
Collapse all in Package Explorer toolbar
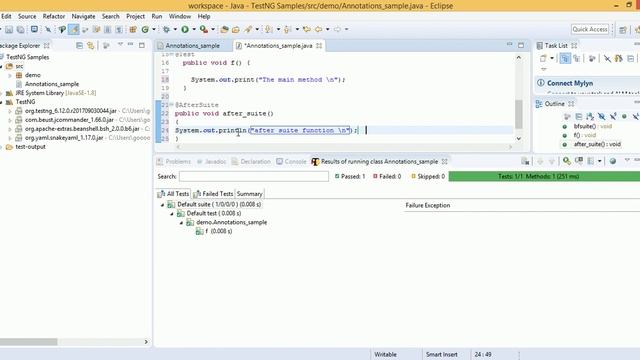coord(80,46)
